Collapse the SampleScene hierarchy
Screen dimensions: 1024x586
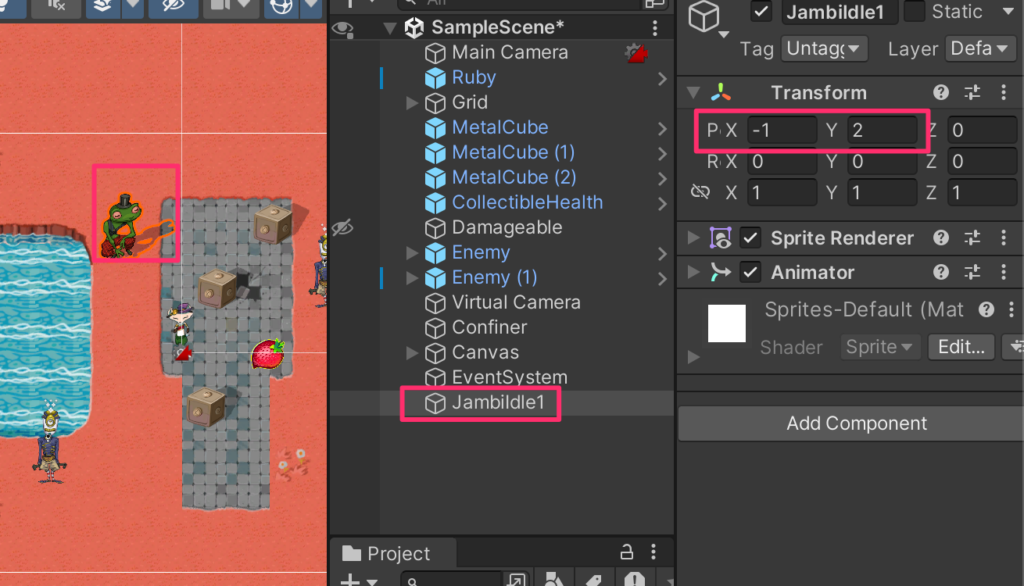click(390, 28)
